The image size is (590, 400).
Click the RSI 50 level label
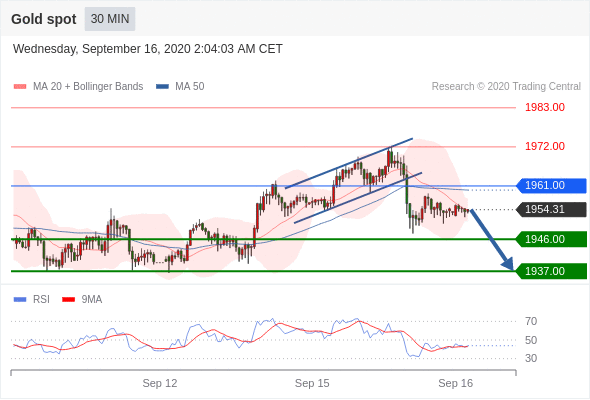531,340
